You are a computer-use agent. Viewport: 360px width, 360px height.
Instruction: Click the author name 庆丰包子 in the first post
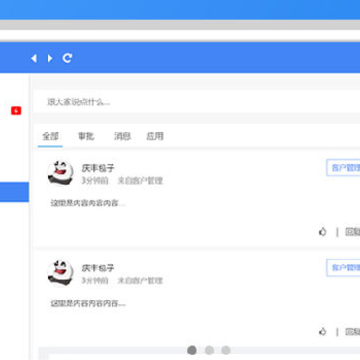(x=98, y=168)
